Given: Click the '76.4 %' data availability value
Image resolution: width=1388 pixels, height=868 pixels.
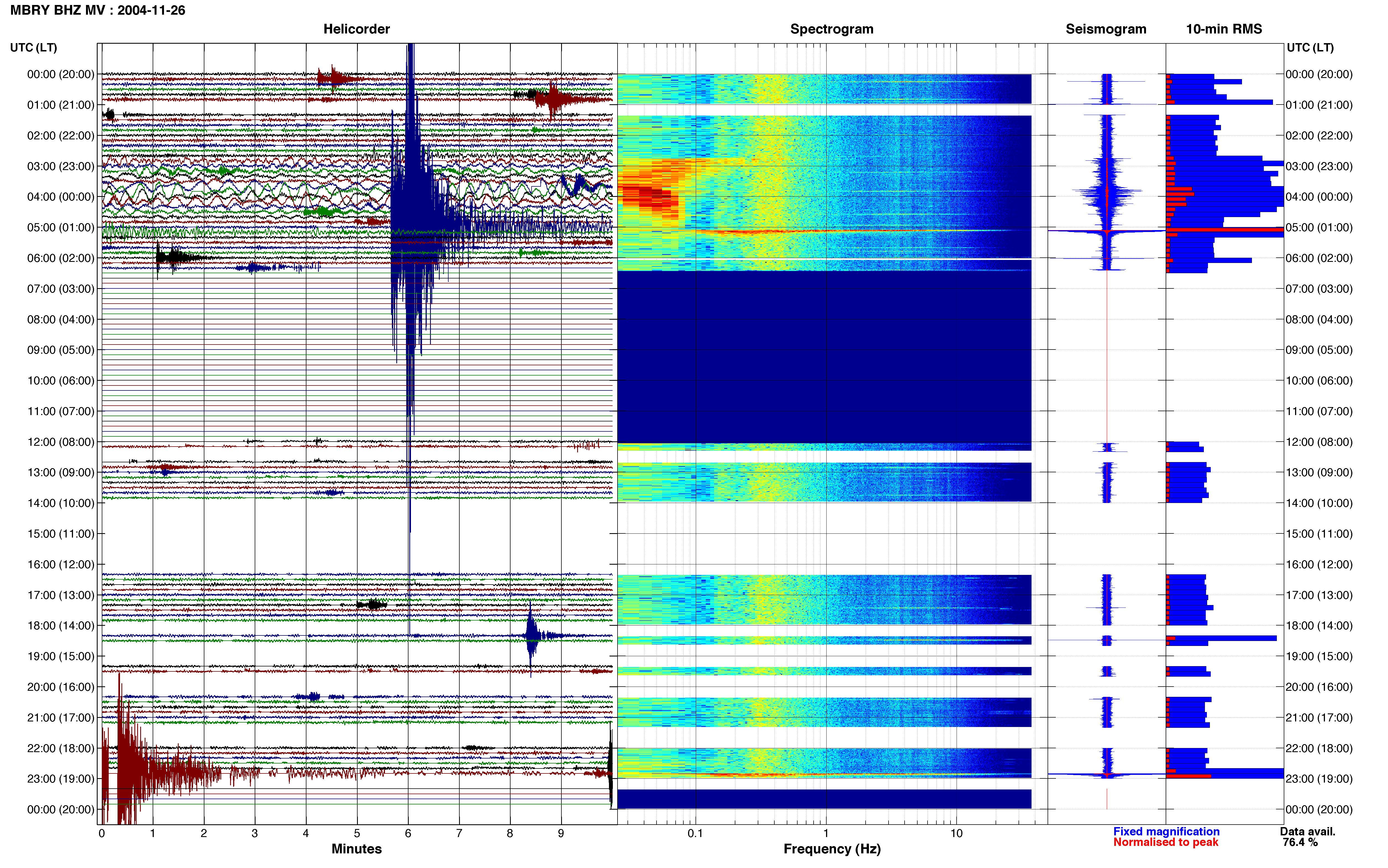Looking at the screenshot, I should click(1300, 843).
